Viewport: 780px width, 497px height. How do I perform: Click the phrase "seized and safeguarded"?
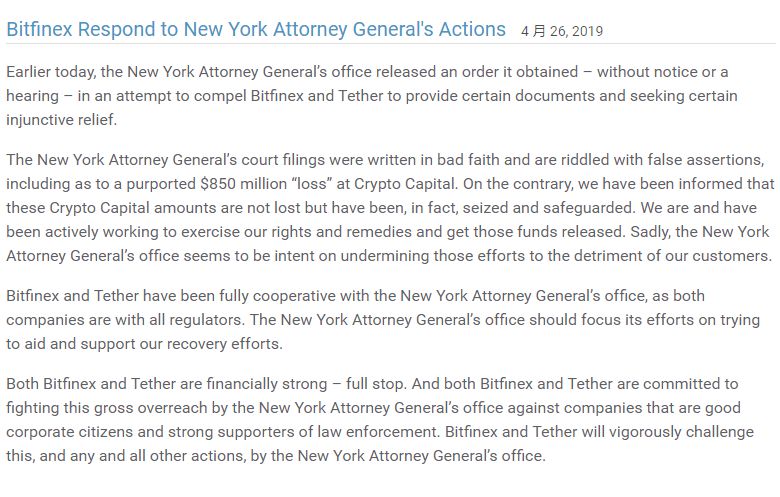point(548,207)
